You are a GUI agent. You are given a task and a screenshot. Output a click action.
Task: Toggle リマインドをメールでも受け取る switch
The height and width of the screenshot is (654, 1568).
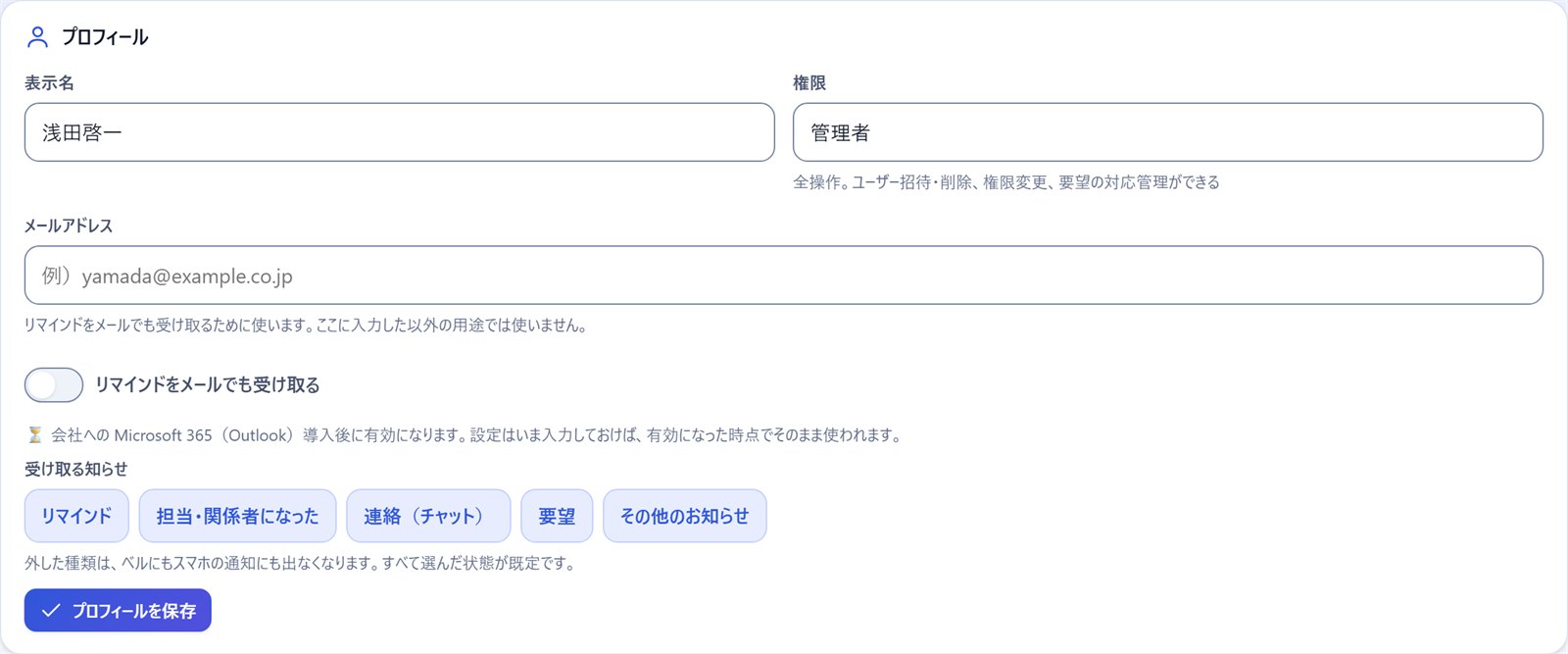point(54,385)
